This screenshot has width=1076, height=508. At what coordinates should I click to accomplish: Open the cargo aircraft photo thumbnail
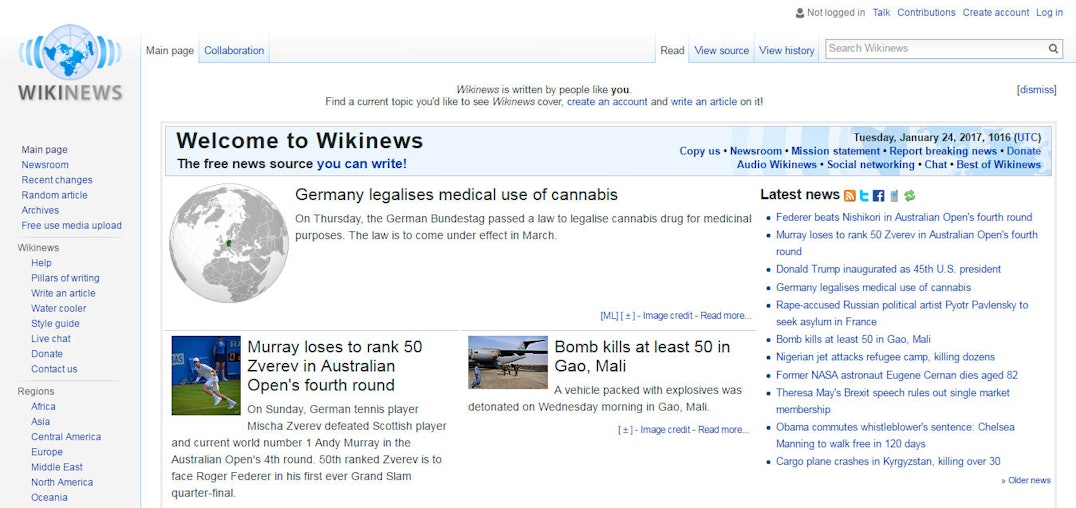pos(508,362)
